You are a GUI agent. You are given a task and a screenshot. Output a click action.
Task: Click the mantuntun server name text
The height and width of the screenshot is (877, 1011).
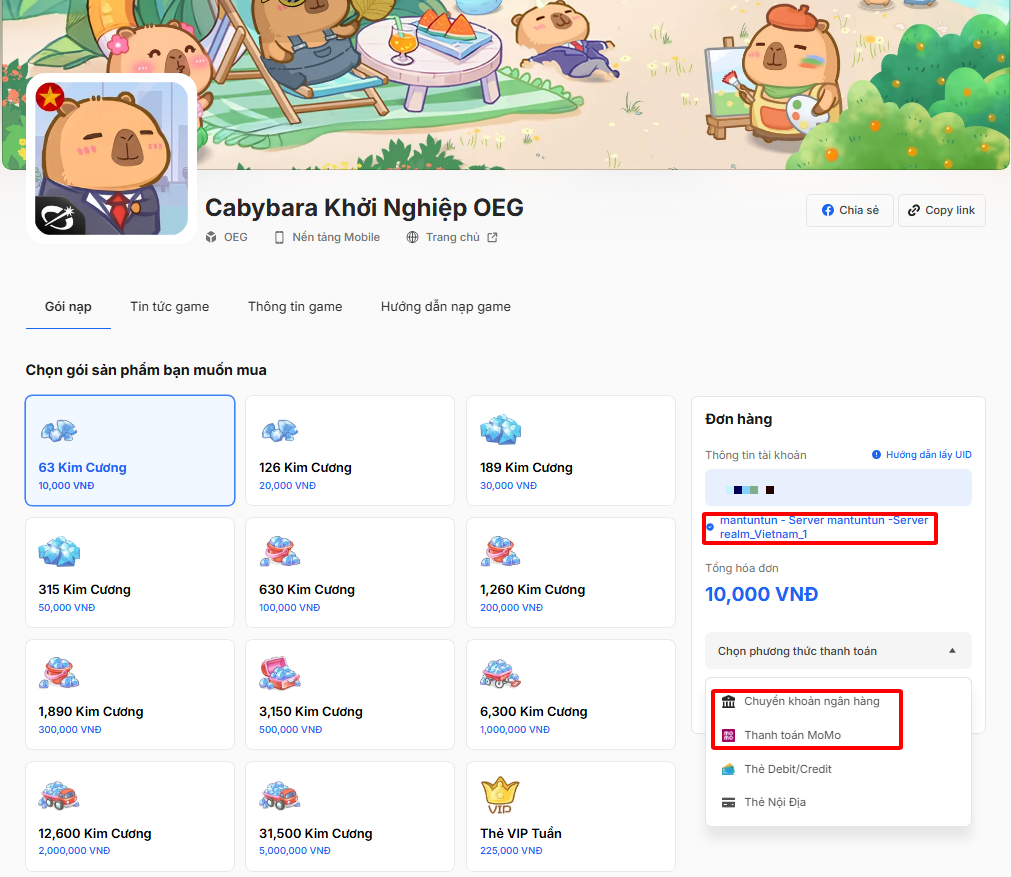(824, 527)
